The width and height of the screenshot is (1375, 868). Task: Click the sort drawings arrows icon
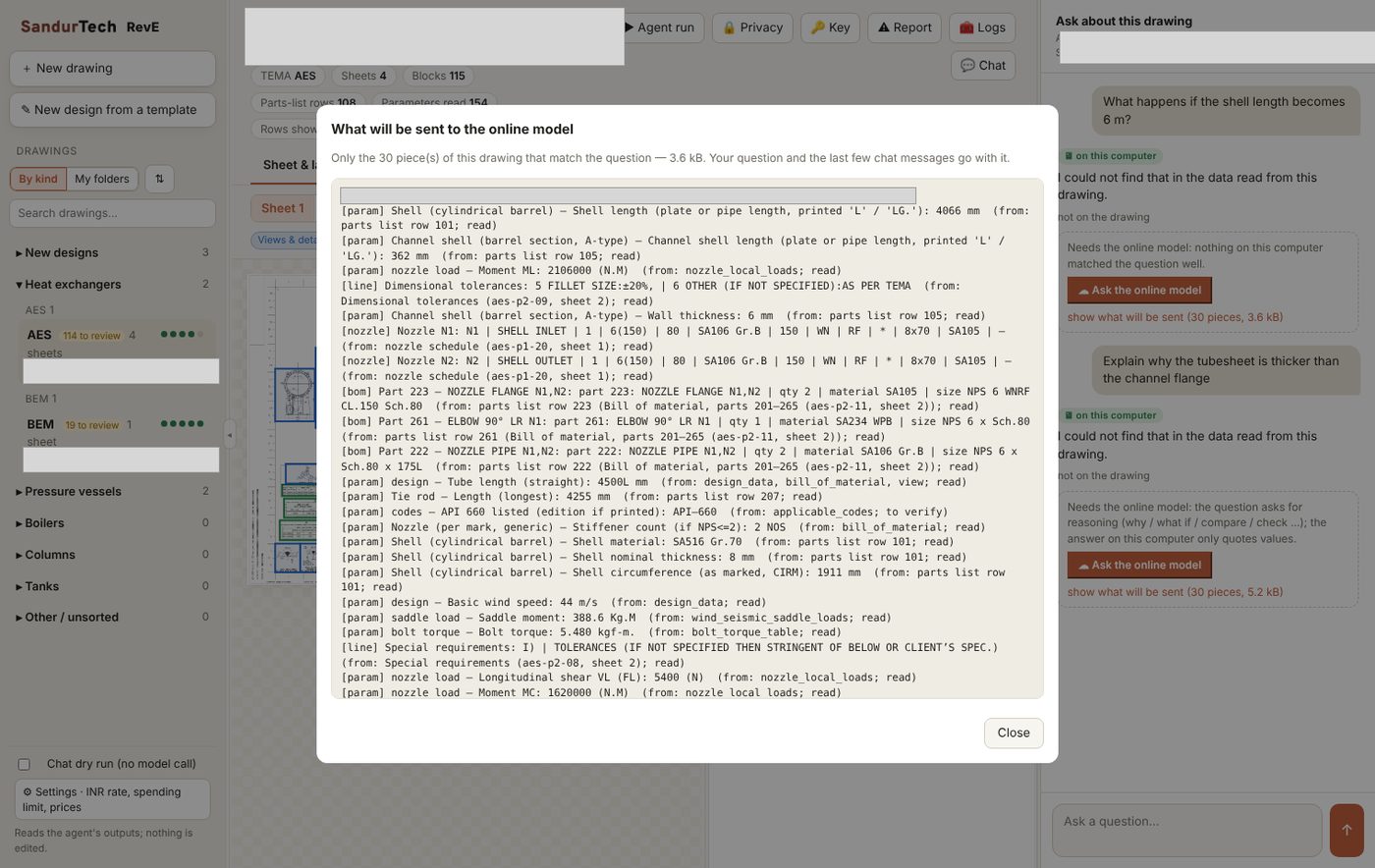(x=159, y=179)
